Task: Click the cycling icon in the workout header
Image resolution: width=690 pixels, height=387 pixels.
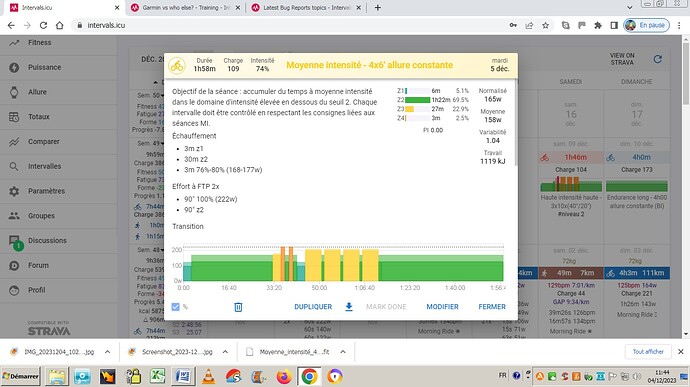Action: [177, 66]
